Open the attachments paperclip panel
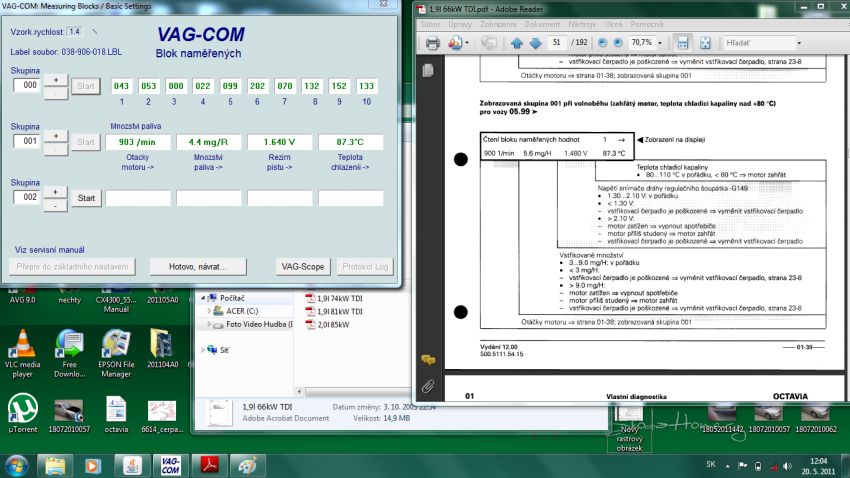 (x=428, y=385)
